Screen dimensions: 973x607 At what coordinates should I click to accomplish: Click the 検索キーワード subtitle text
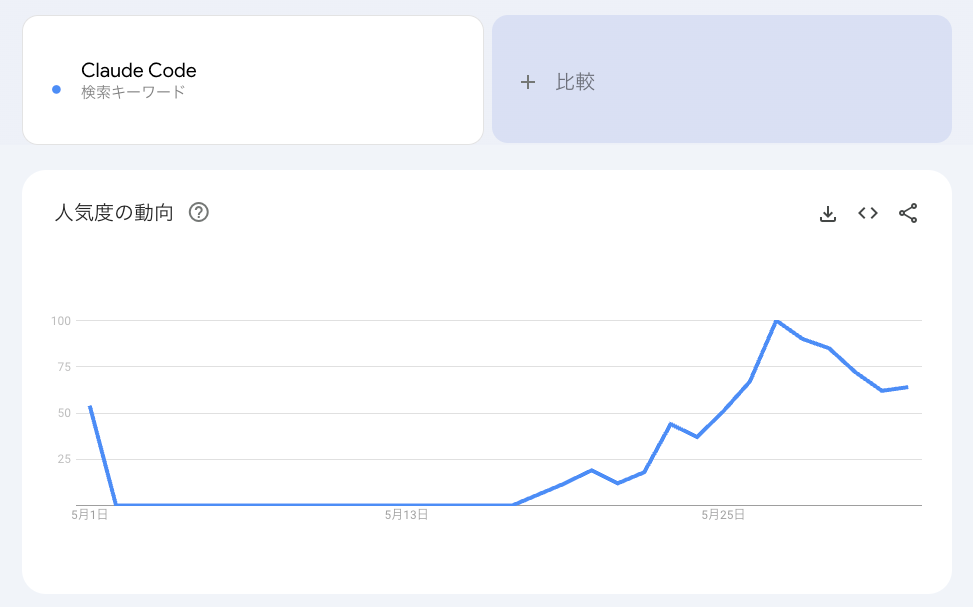click(x=133, y=92)
